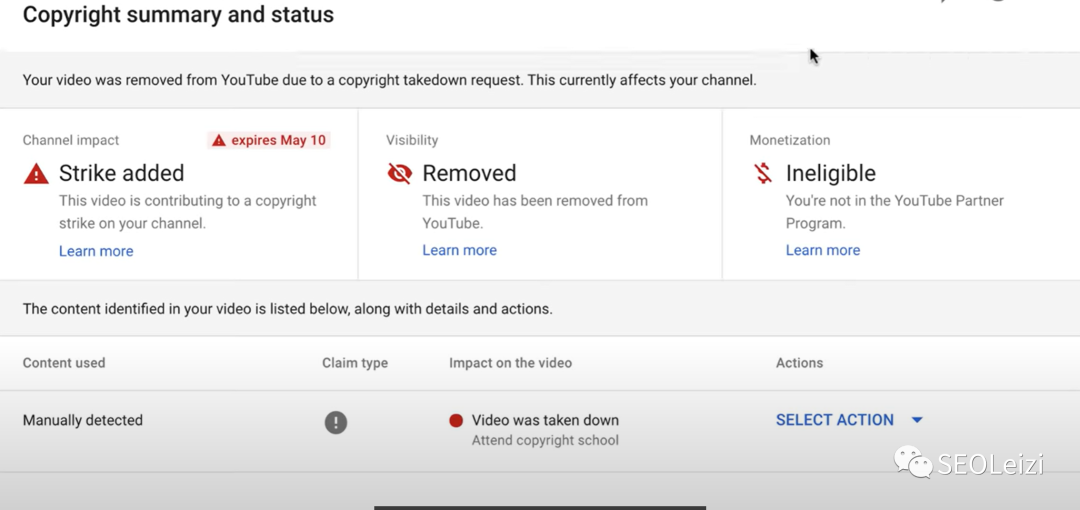Open the SELECT ACTION dropdown
This screenshot has width=1080, height=510.
coord(835,420)
